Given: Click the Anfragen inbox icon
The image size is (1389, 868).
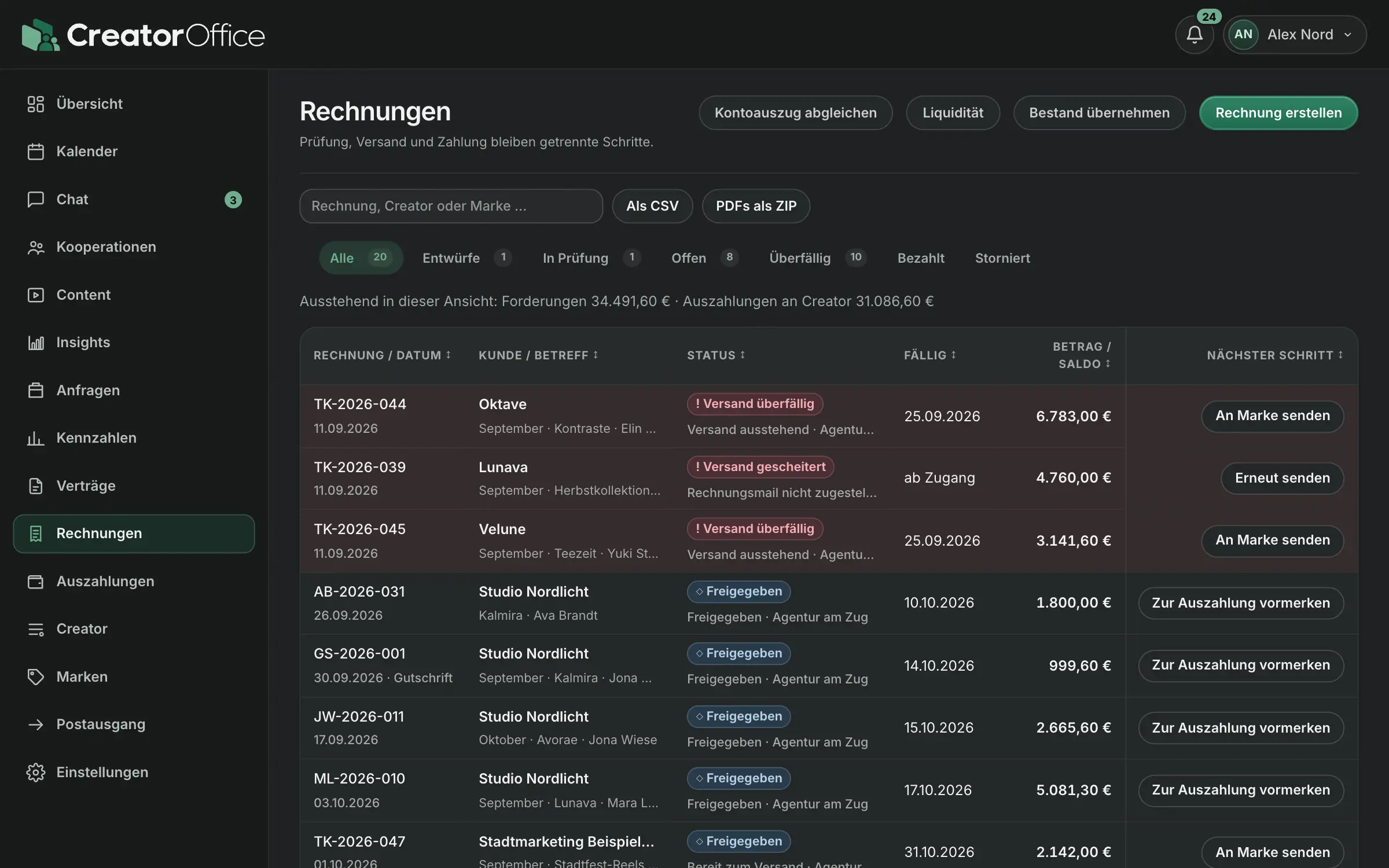Looking at the screenshot, I should point(36,391).
